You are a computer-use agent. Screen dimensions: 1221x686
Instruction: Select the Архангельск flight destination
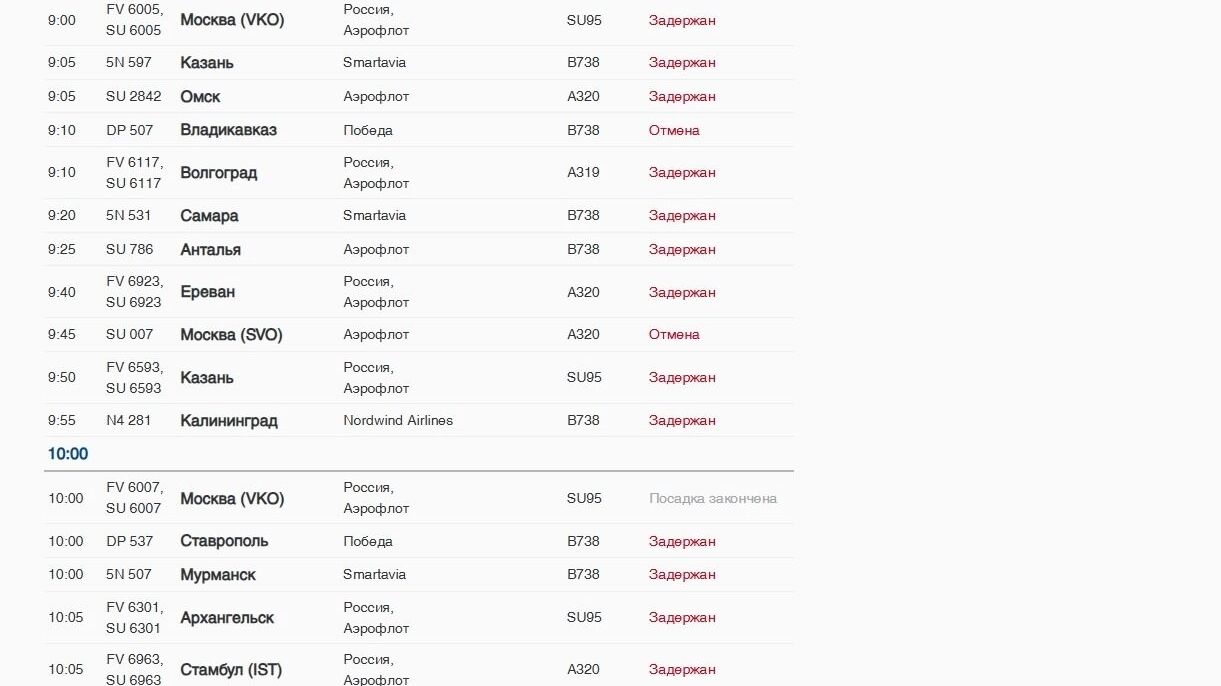coord(227,618)
